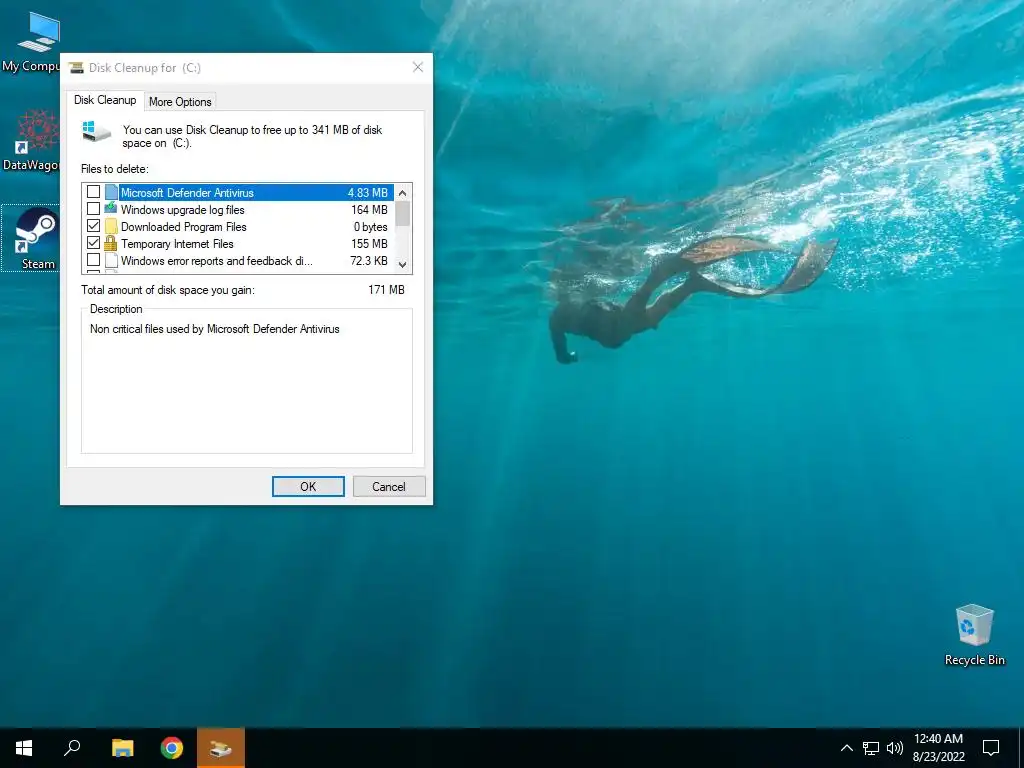Screen dimensions: 1024x768
Task: Click the clock showing 12:40 AM
Action: (938, 739)
